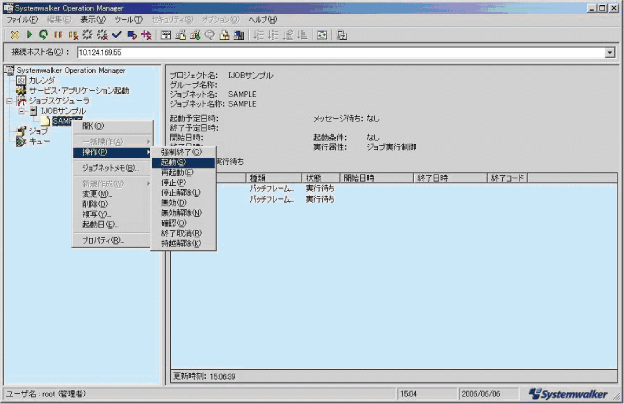The image size is (624, 404).
Task: Collapse the IJOBサンプル project node
Action: pyautogui.click(x=22, y=111)
